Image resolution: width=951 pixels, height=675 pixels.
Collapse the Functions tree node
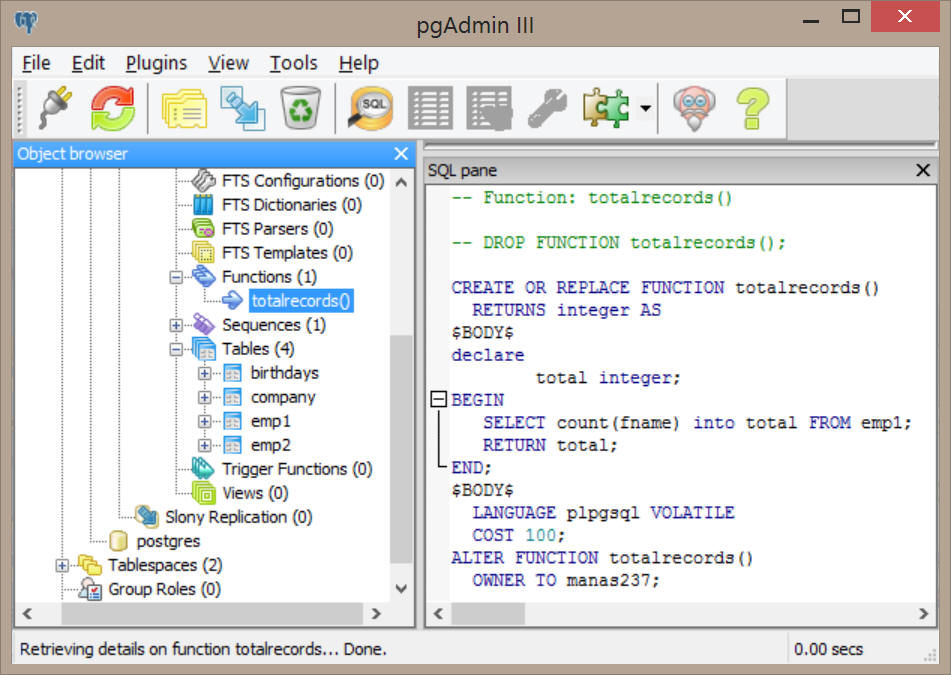point(177,277)
